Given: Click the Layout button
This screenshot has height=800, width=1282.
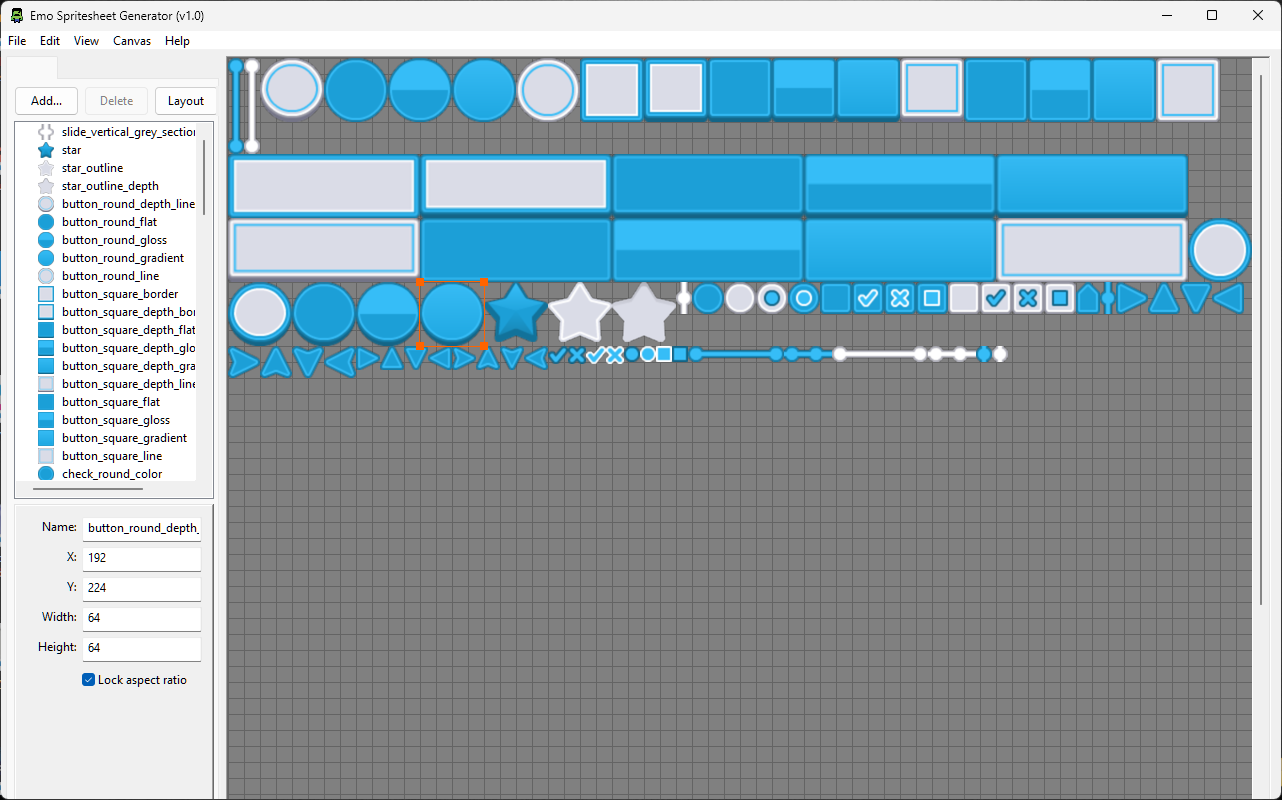Looking at the screenshot, I should [186, 101].
